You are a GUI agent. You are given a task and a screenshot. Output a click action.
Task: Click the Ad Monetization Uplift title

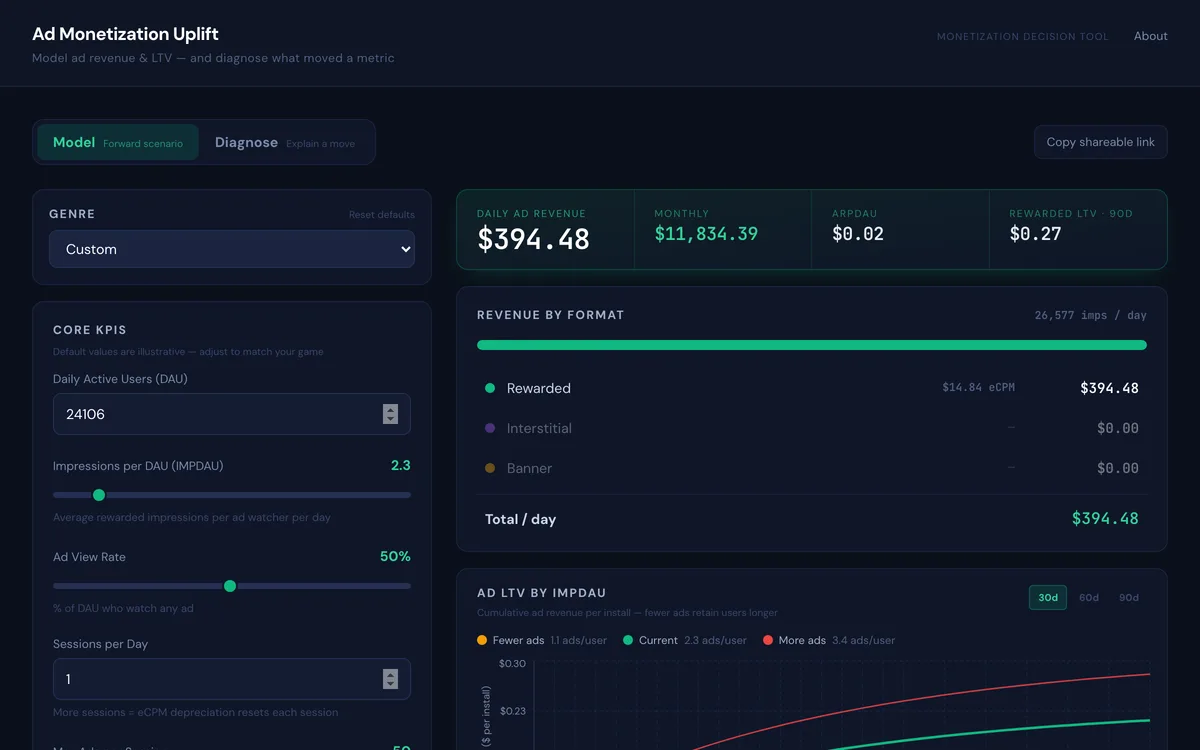point(125,34)
